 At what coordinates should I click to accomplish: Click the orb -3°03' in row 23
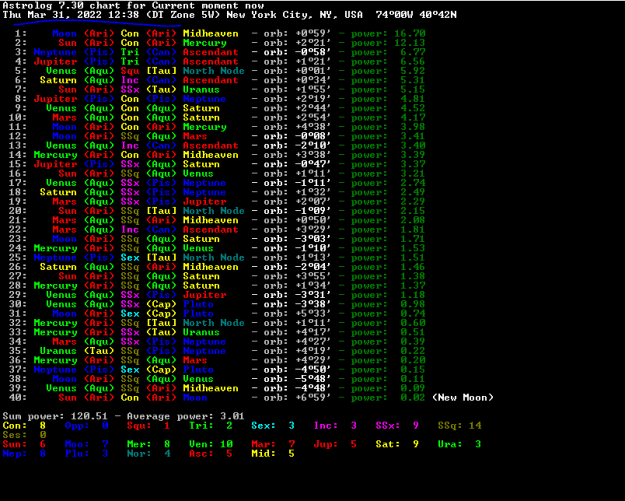coord(313,239)
